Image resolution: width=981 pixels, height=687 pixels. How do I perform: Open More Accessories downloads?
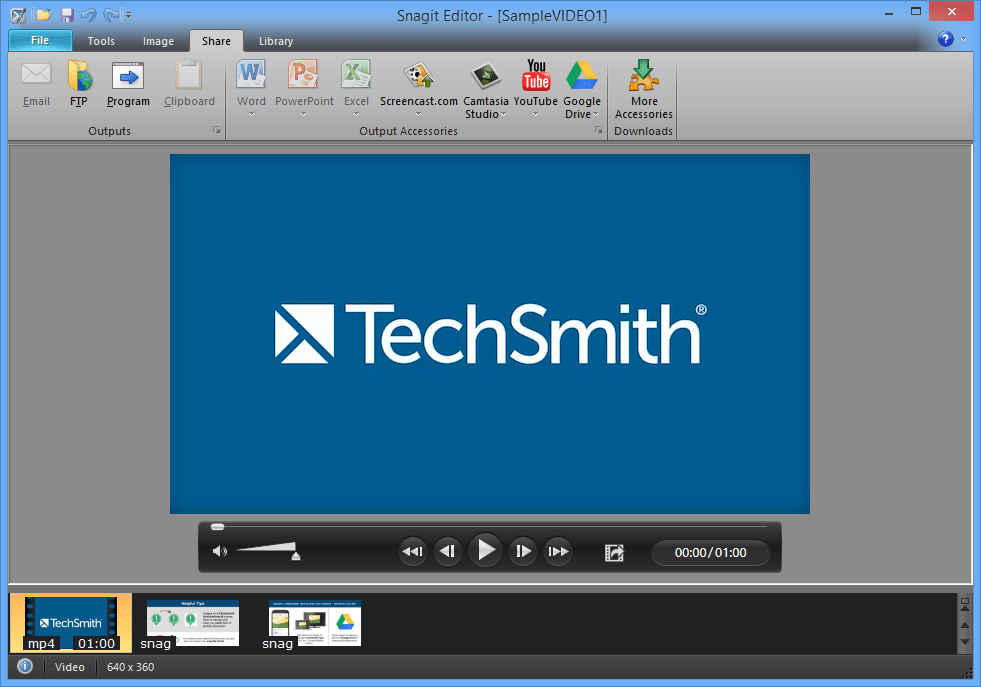(643, 77)
